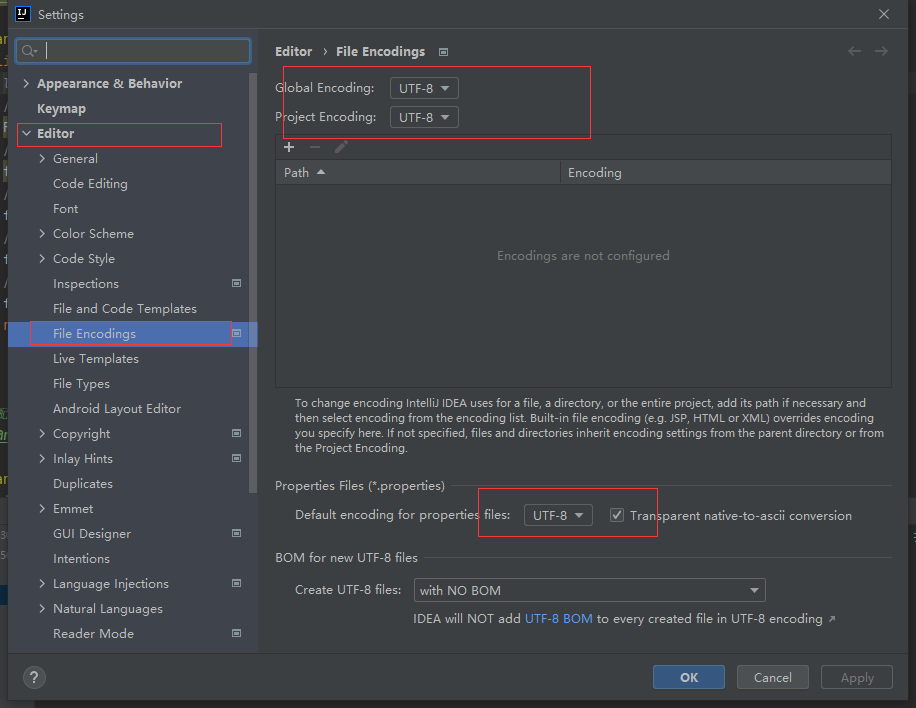The width and height of the screenshot is (916, 708).
Task: Select Keymap in settings tree
Action: (x=61, y=109)
